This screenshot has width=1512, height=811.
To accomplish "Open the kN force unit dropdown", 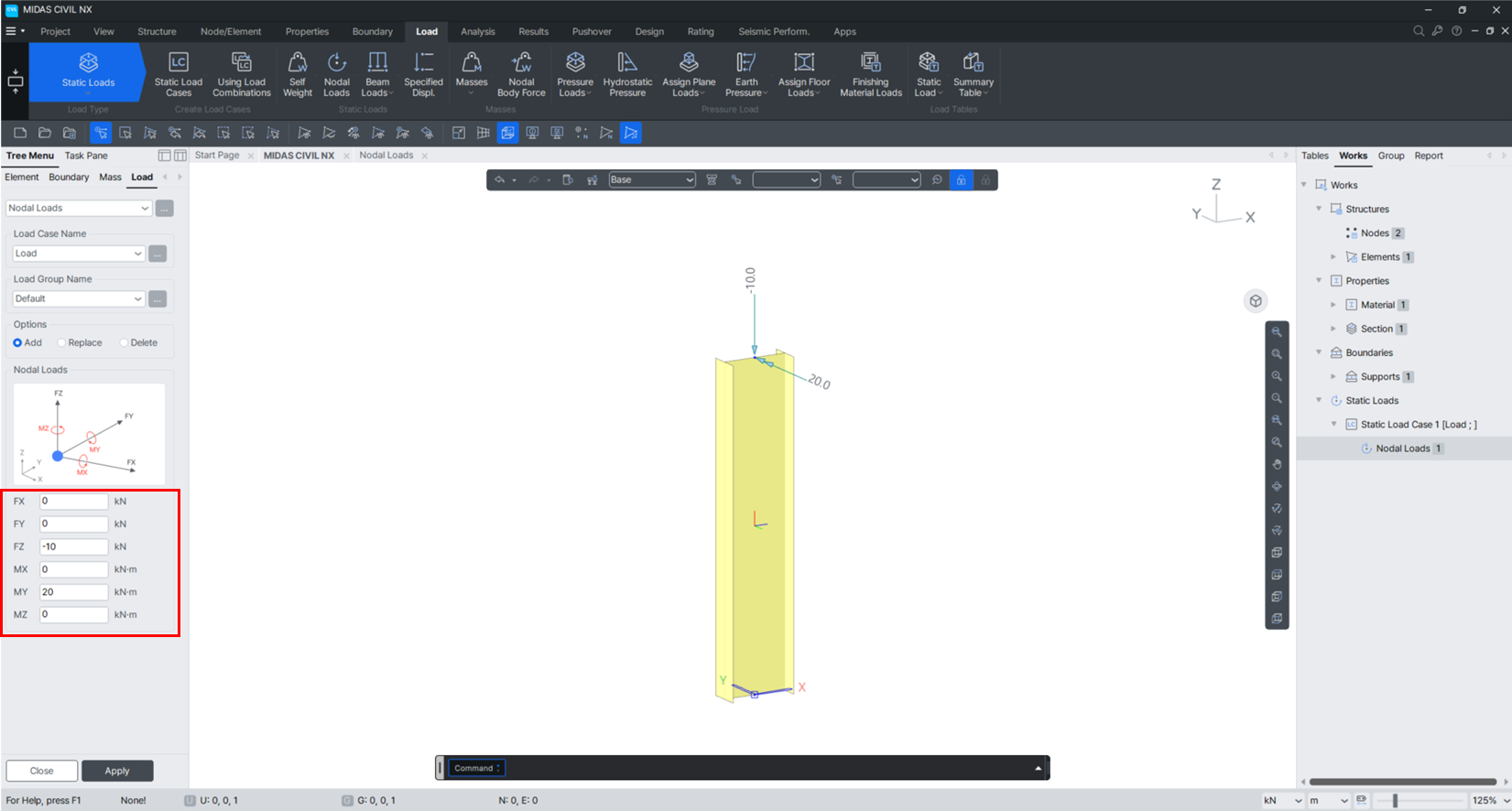I will pyautogui.click(x=1282, y=800).
